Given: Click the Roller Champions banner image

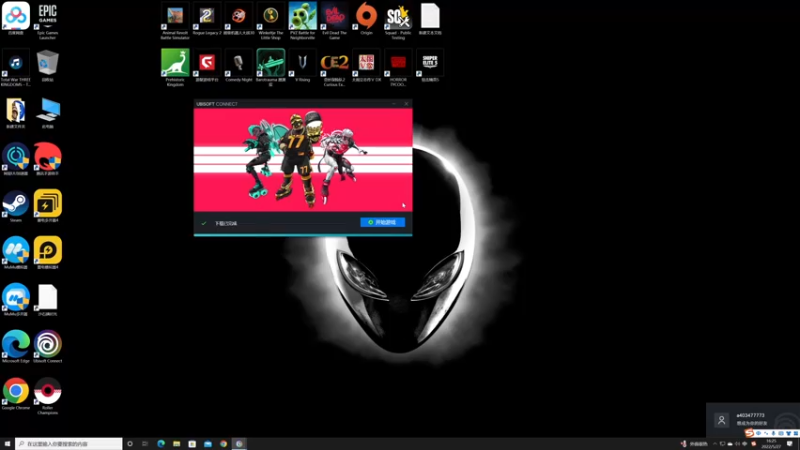Looking at the screenshot, I should pos(303,159).
